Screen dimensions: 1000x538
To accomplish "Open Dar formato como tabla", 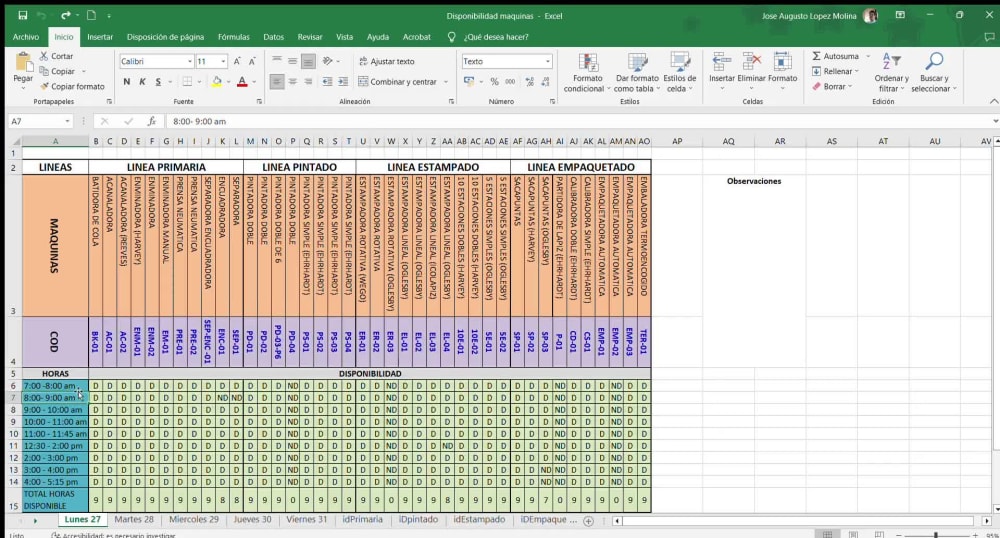I will (x=636, y=72).
